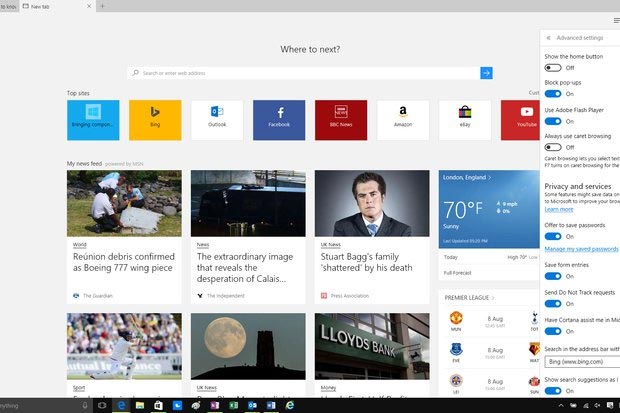Open the Stuart Bagg article photo
The image size is (620, 413).
[372, 203]
